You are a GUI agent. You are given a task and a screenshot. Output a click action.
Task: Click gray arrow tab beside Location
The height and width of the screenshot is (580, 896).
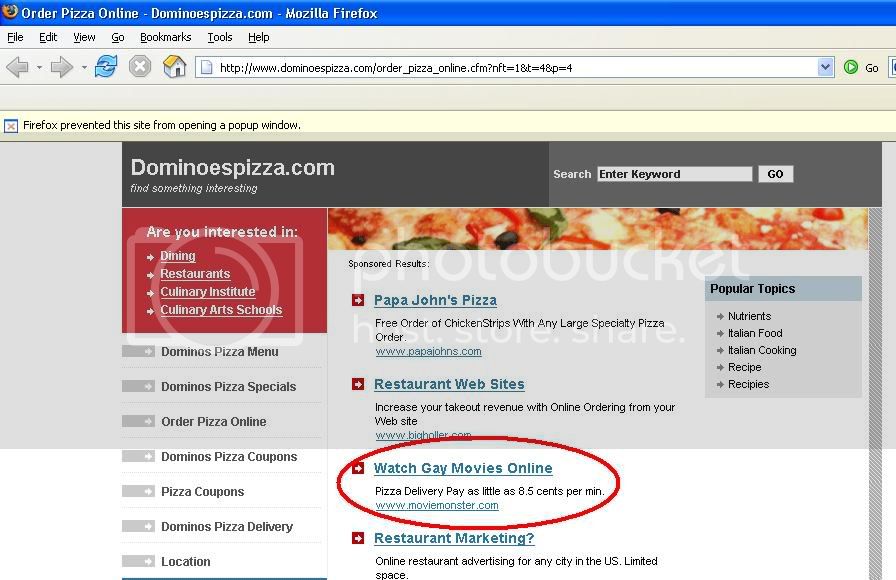pyautogui.click(x=138, y=561)
